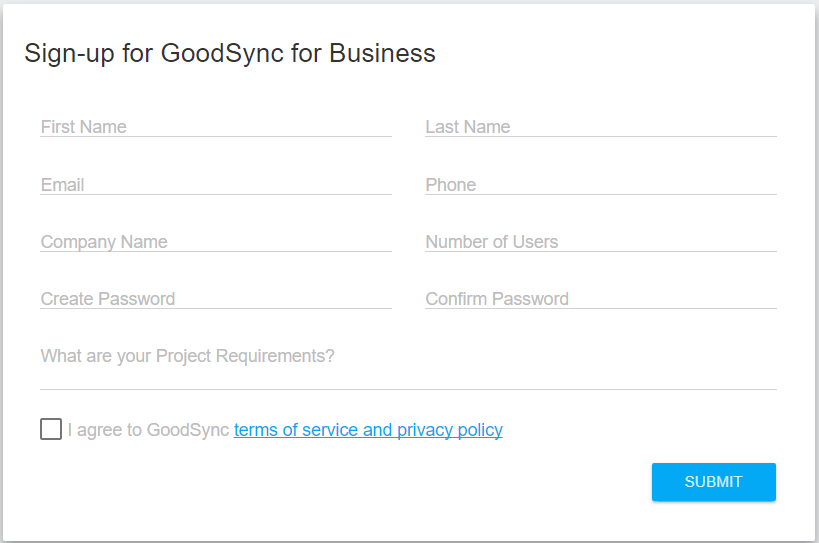This screenshot has width=819, height=543.
Task: Select the Email input field
Action: click(215, 185)
